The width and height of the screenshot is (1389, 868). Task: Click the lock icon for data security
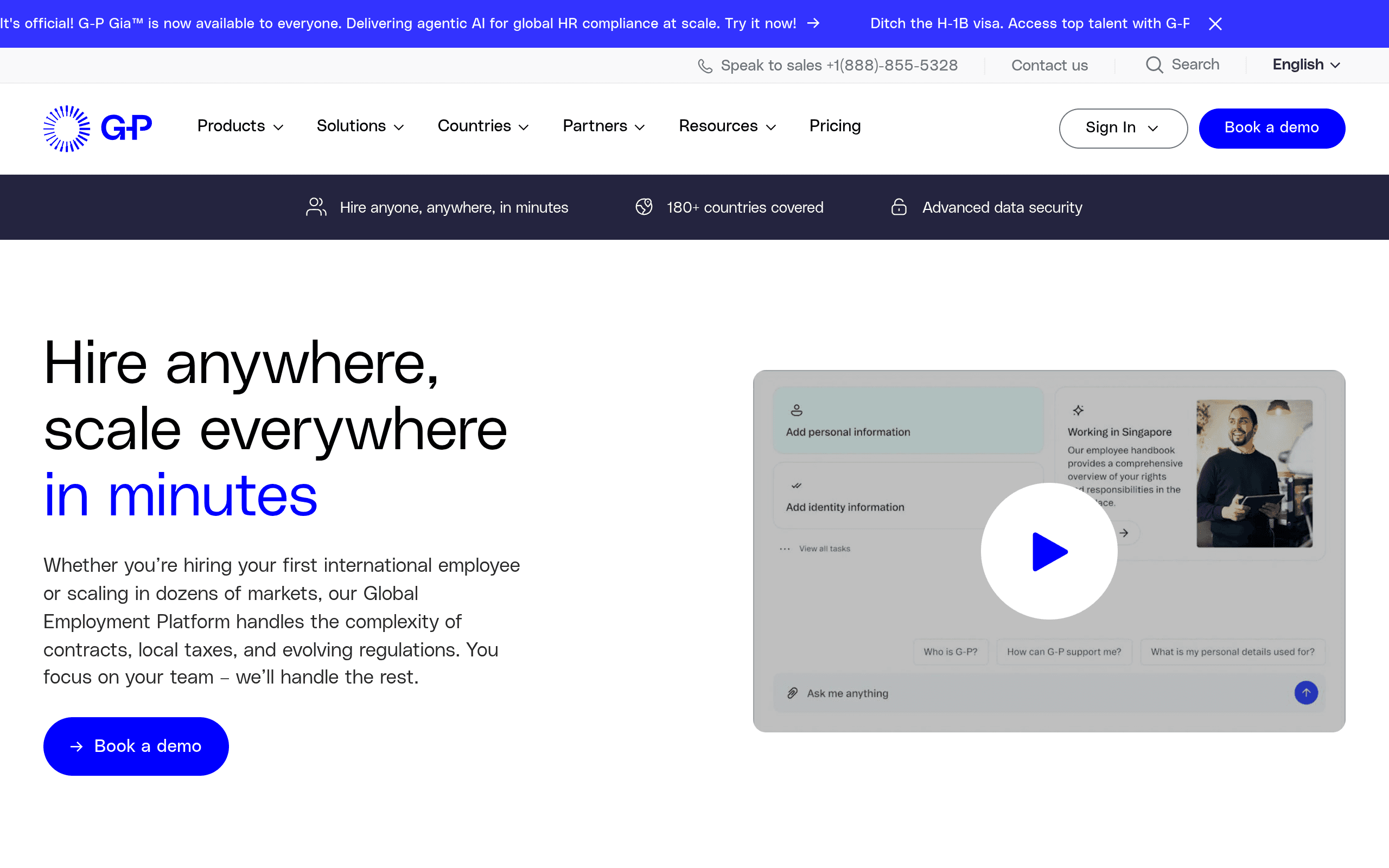[899, 207]
